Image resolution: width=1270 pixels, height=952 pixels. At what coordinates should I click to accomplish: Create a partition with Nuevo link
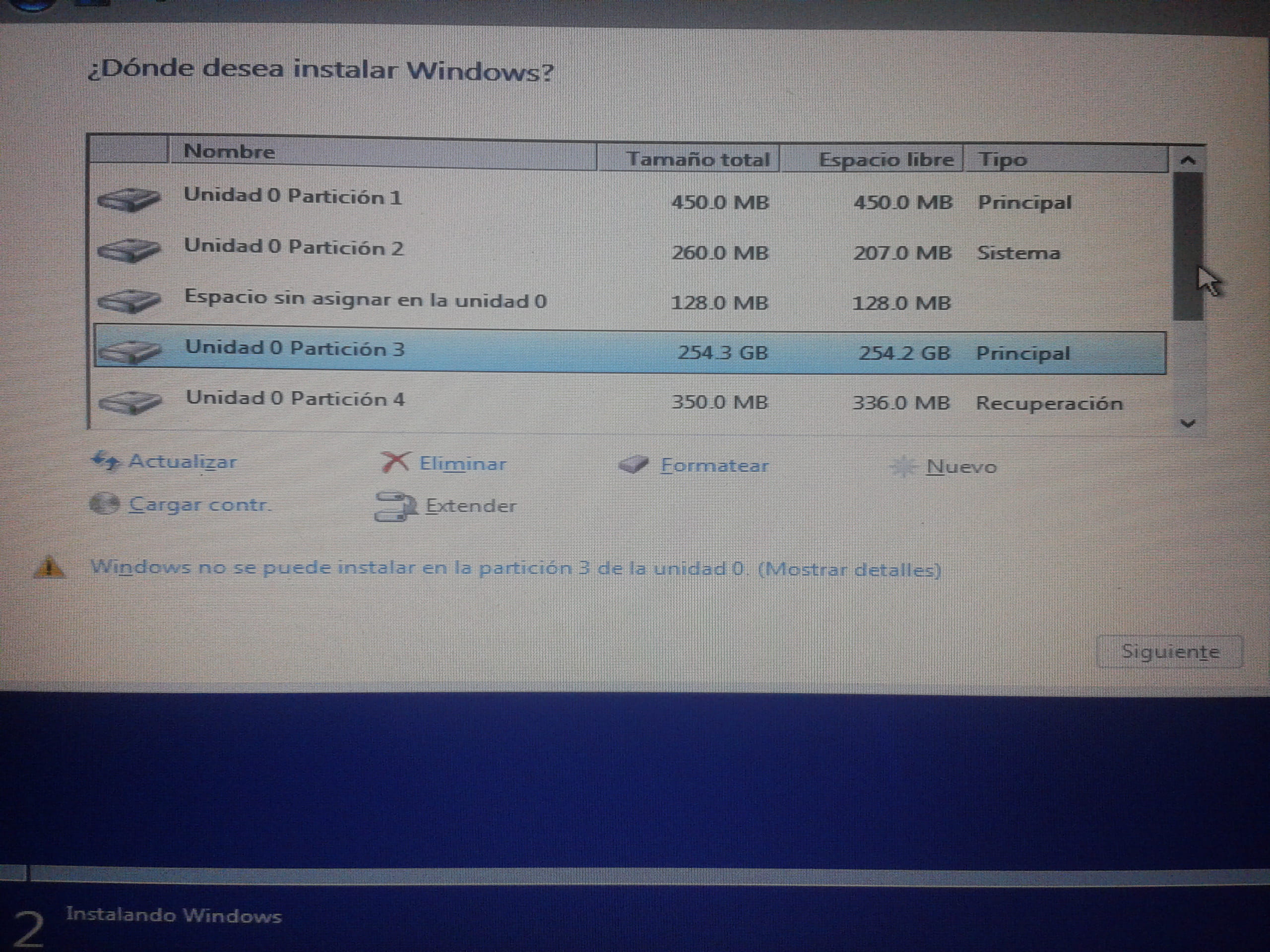(x=962, y=467)
